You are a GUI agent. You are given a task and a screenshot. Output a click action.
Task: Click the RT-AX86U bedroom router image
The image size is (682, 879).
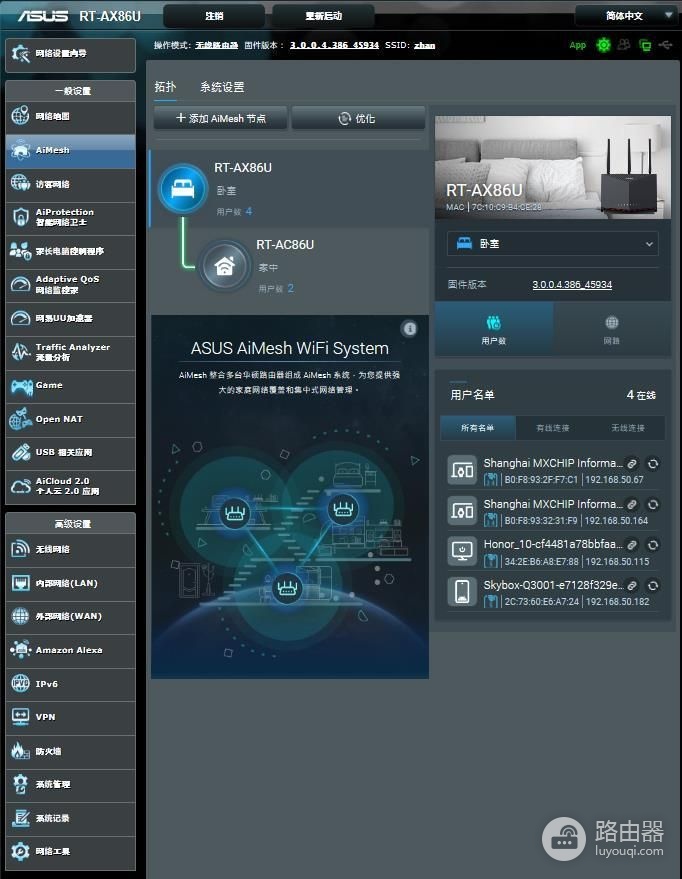coord(553,167)
